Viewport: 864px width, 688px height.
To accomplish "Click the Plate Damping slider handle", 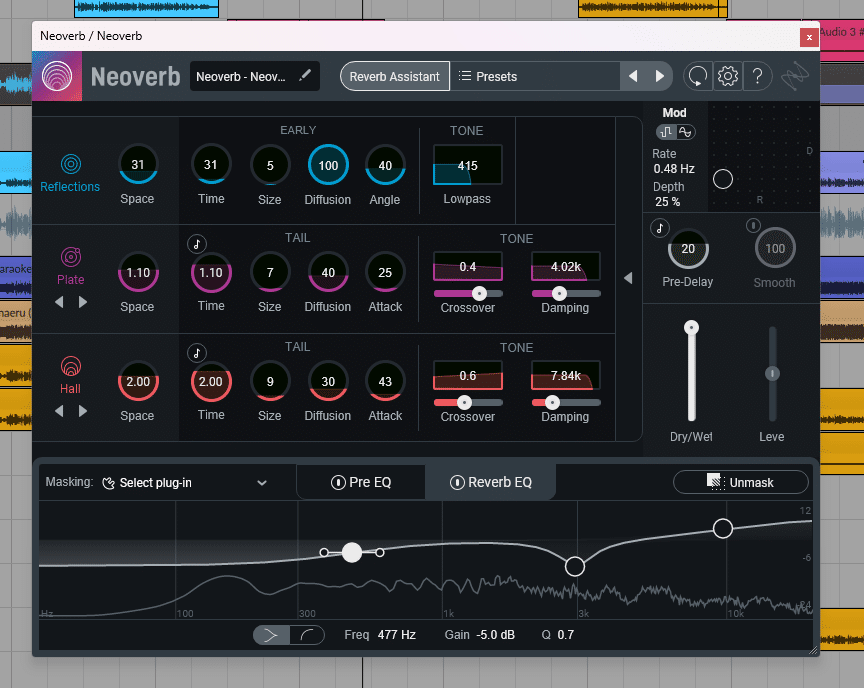I will 559,294.
